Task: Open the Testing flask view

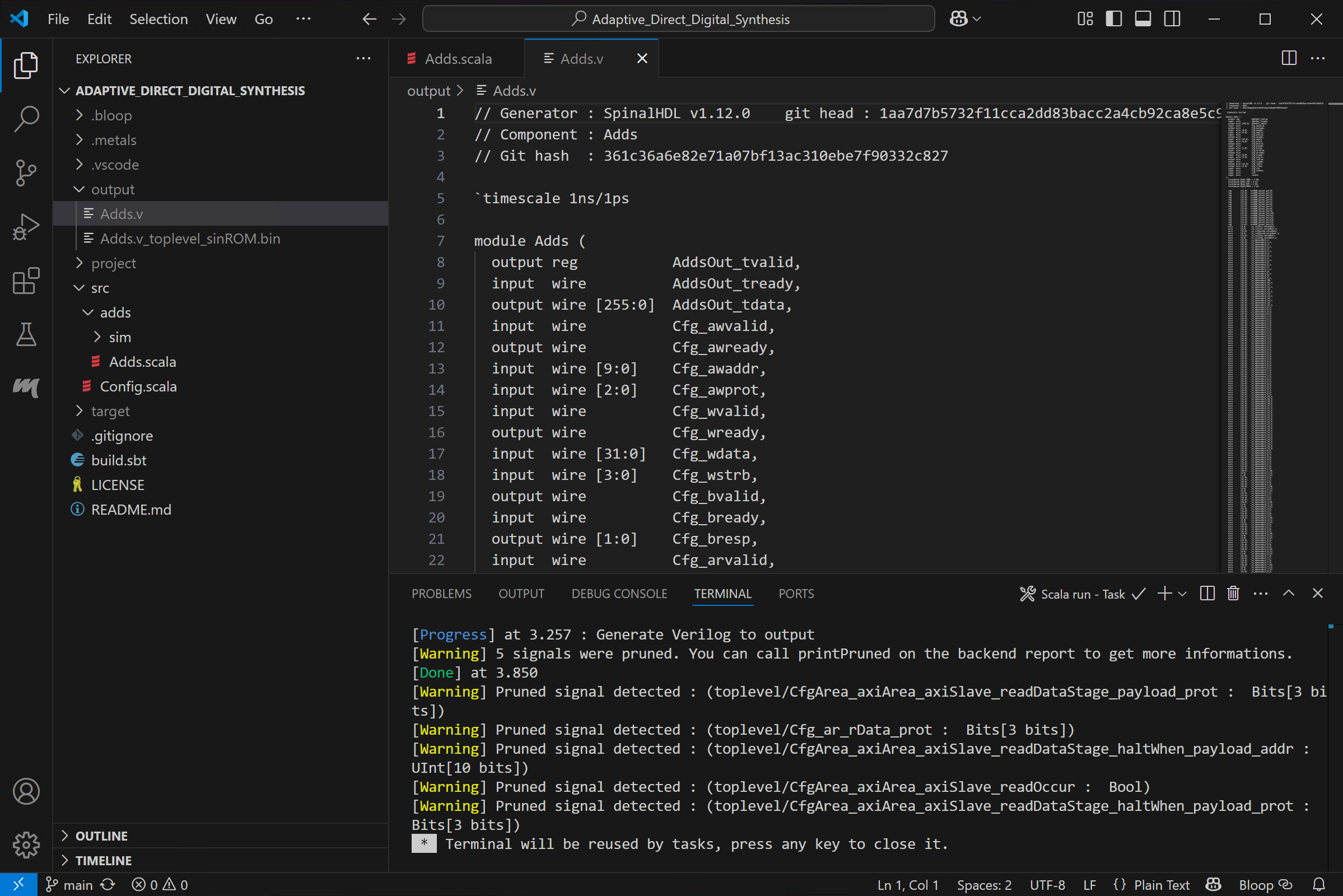Action: click(x=26, y=334)
